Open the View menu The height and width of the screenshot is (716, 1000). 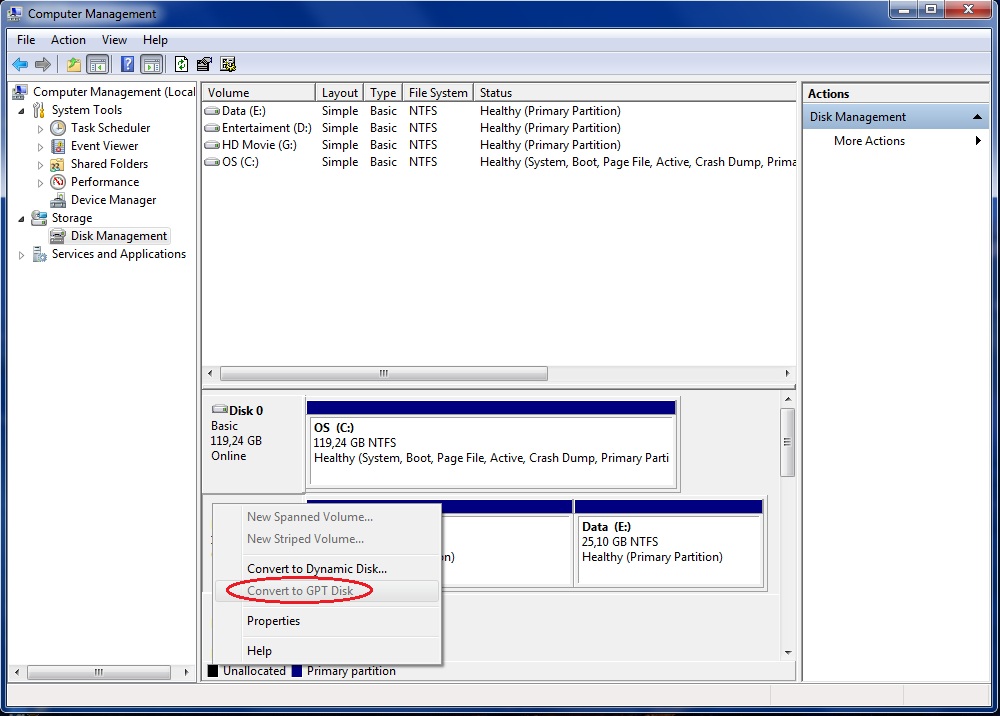(114, 40)
